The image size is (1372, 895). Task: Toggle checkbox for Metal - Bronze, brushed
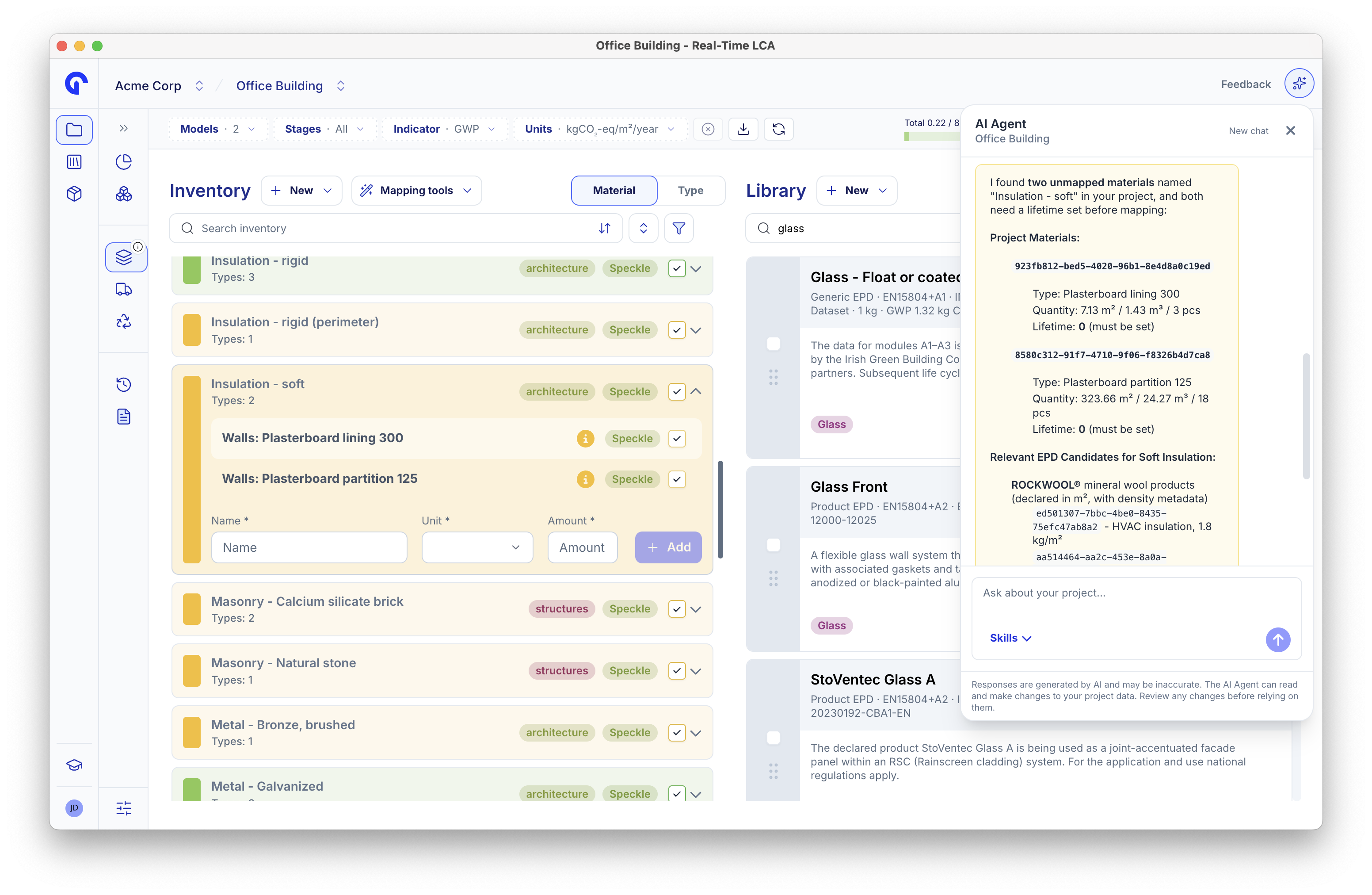[x=677, y=732]
